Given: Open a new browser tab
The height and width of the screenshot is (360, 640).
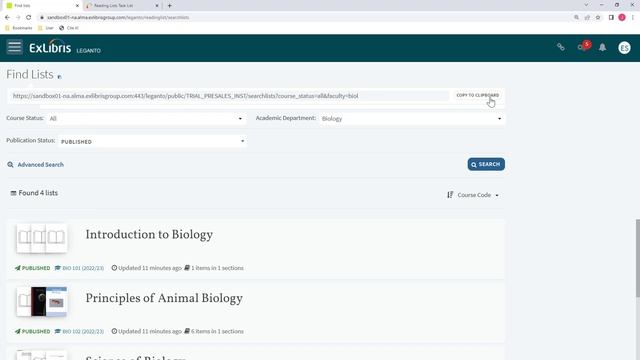Looking at the screenshot, I should 169,6.
